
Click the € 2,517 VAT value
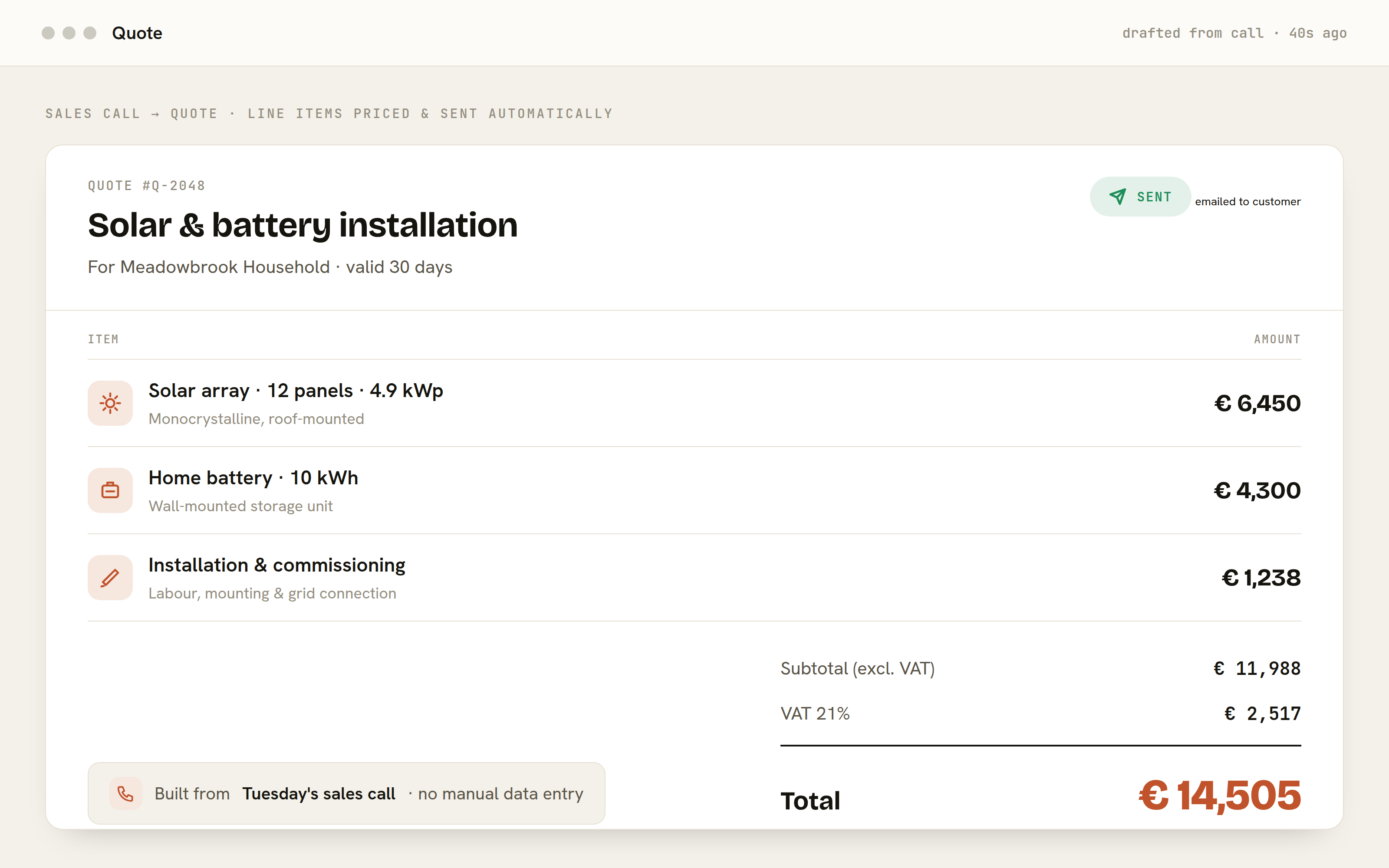tap(1262, 713)
